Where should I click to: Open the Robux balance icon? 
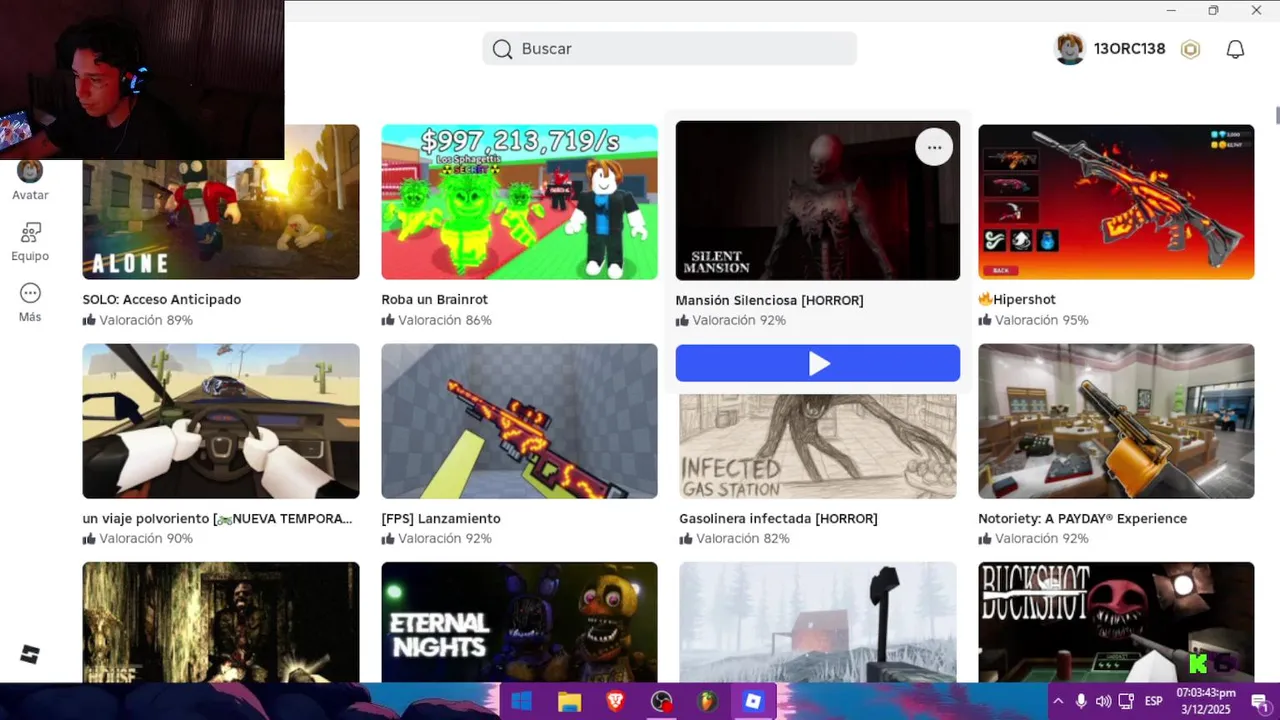pyautogui.click(x=1190, y=49)
